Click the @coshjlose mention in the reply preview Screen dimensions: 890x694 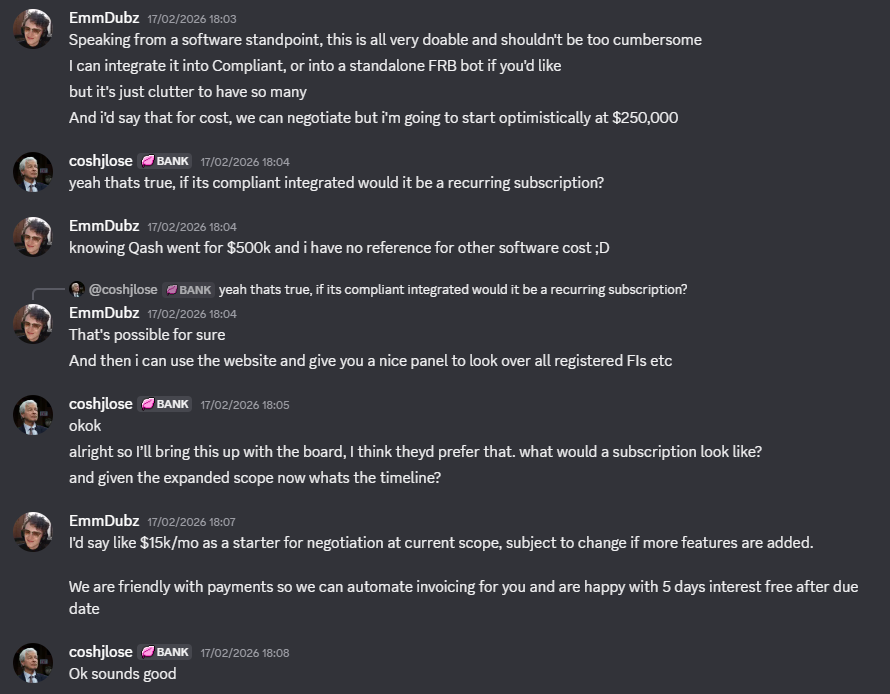tap(123, 290)
